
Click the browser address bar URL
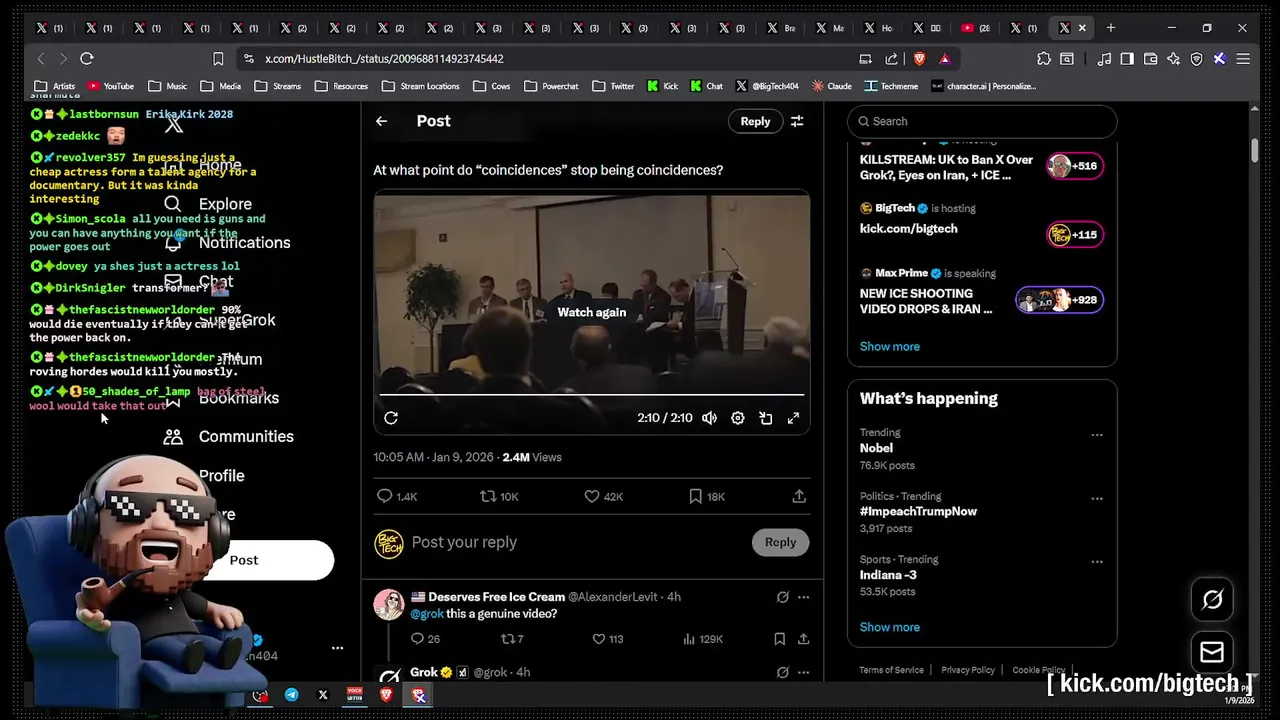click(384, 59)
